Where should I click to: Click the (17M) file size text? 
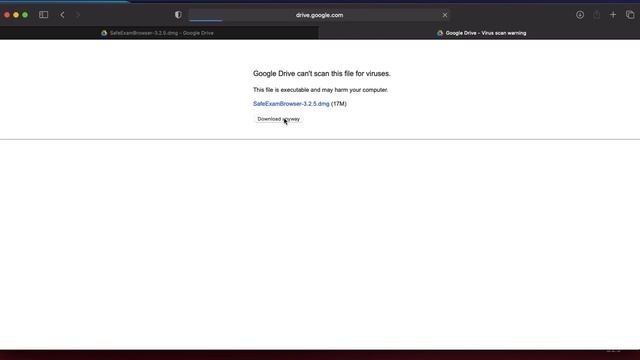tap(339, 104)
